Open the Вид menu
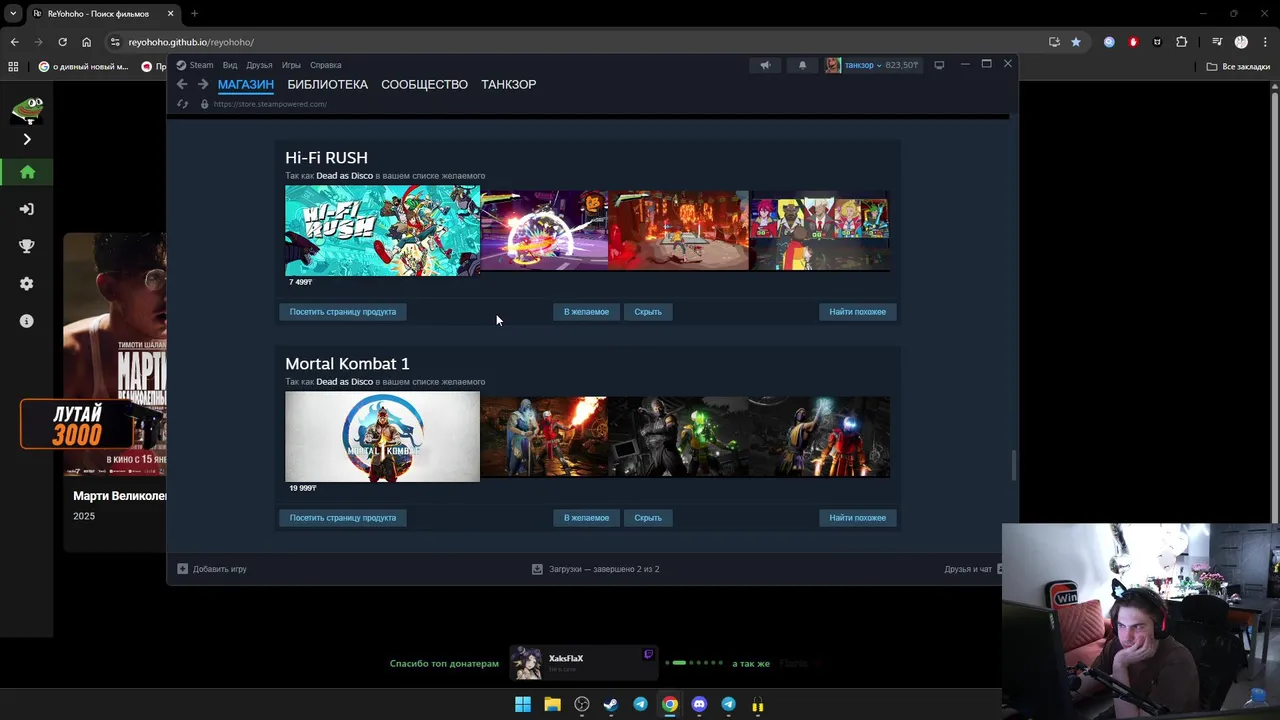The image size is (1280, 720). 230,65
